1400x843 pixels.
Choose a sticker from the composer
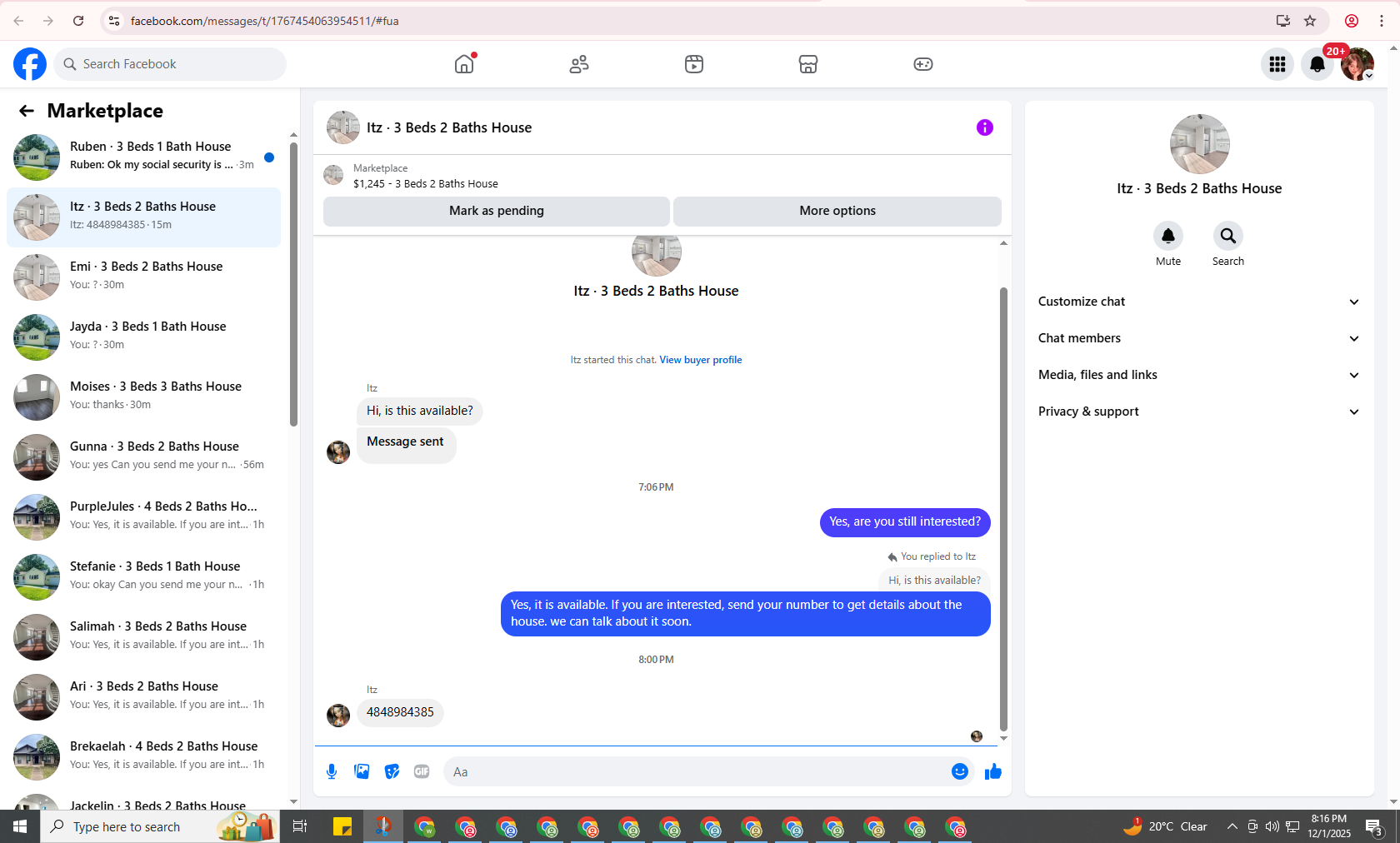392,771
